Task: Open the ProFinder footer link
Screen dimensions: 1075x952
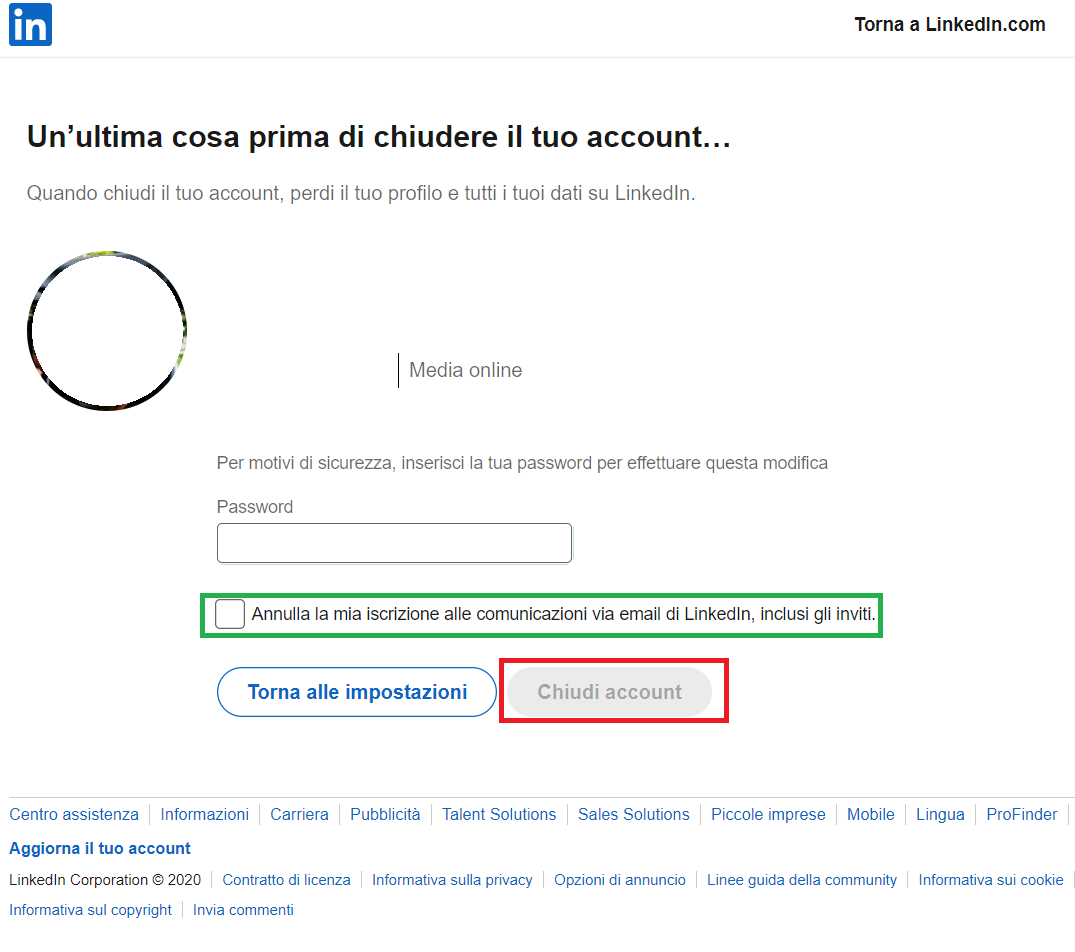Action: (1021, 814)
